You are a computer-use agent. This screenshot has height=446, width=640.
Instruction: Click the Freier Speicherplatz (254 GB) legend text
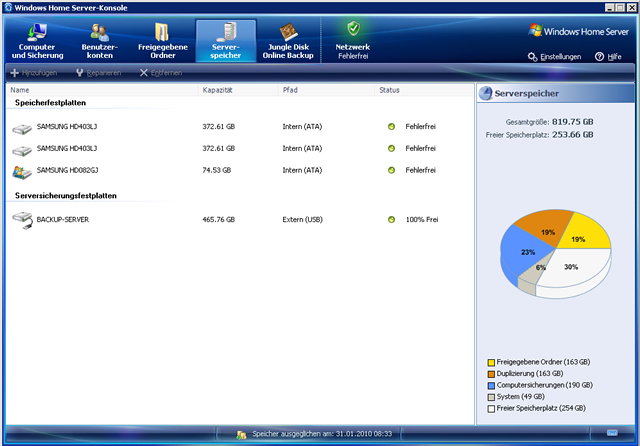(x=541, y=408)
